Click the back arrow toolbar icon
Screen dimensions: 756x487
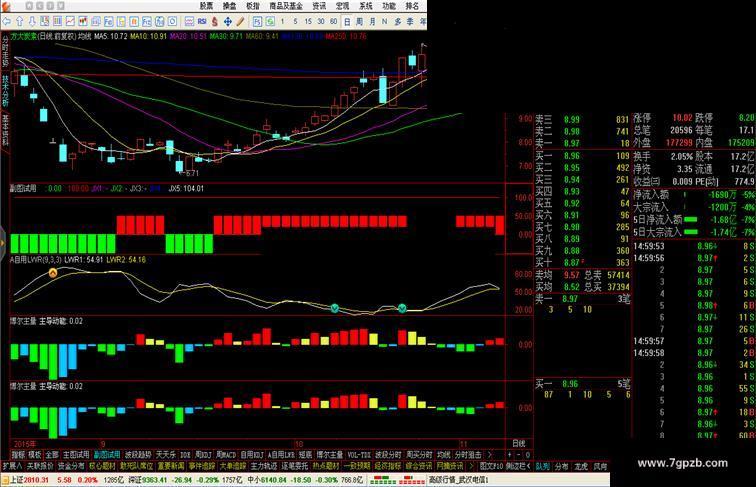[7, 21]
